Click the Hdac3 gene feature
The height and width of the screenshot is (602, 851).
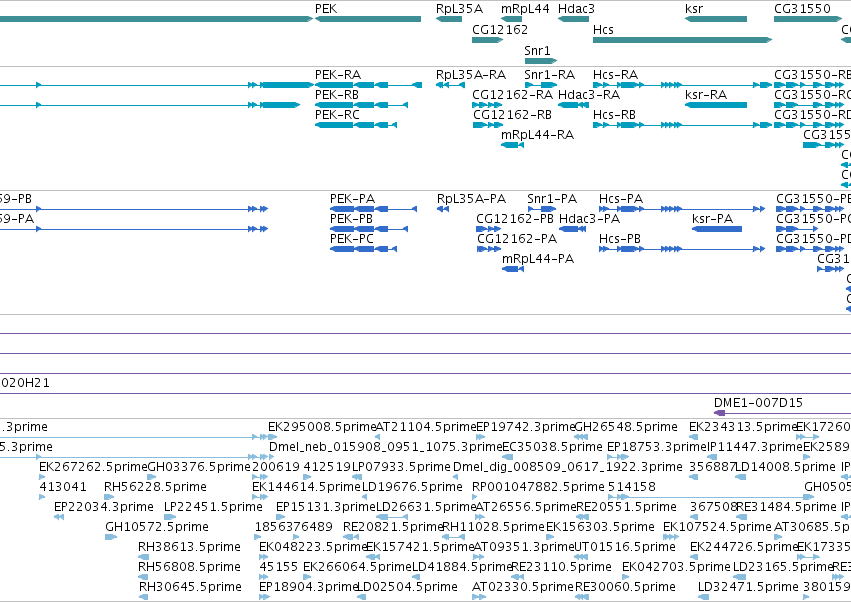pos(574,19)
